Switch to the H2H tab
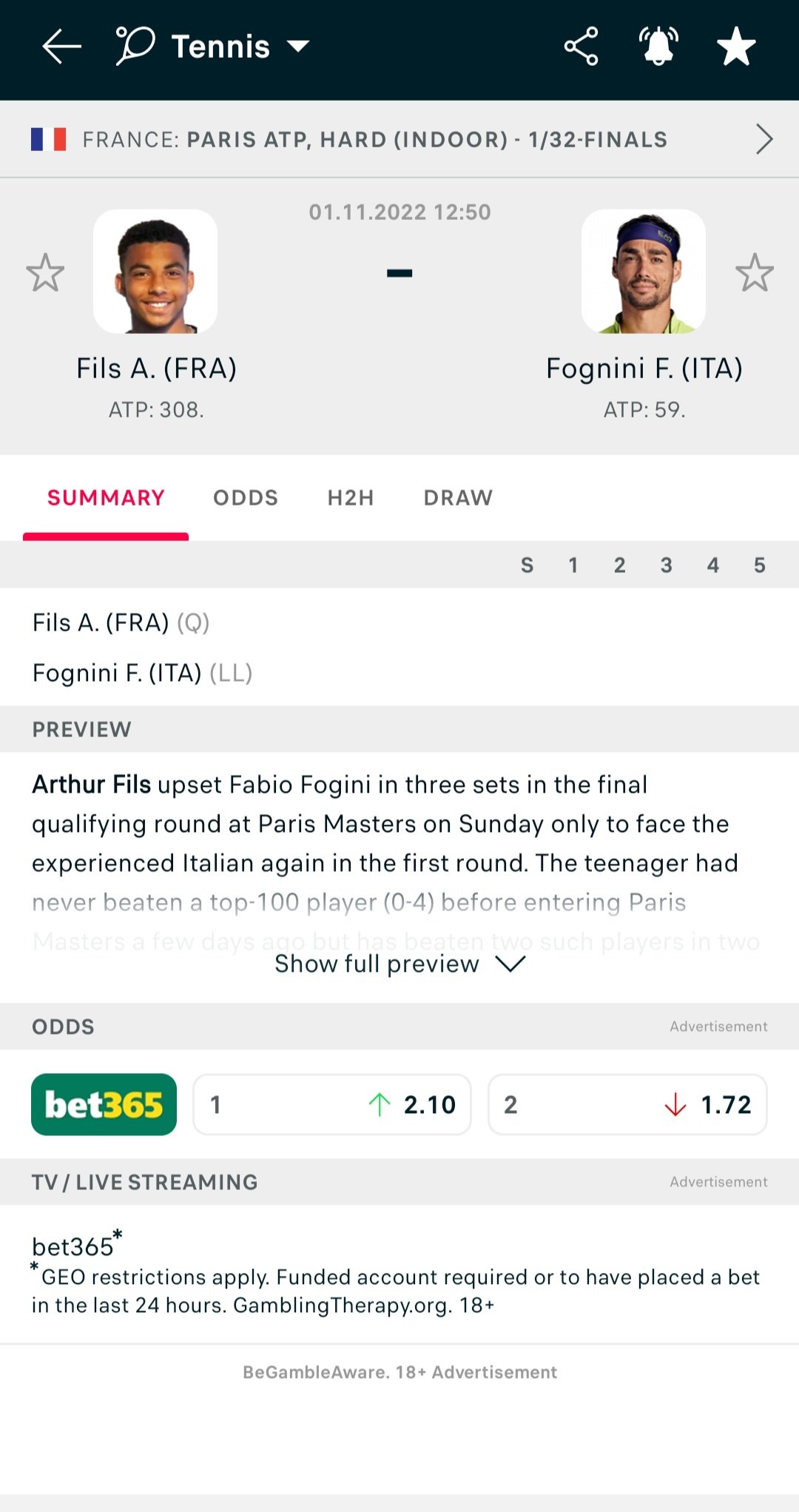Image resolution: width=799 pixels, height=1512 pixels. (x=351, y=498)
